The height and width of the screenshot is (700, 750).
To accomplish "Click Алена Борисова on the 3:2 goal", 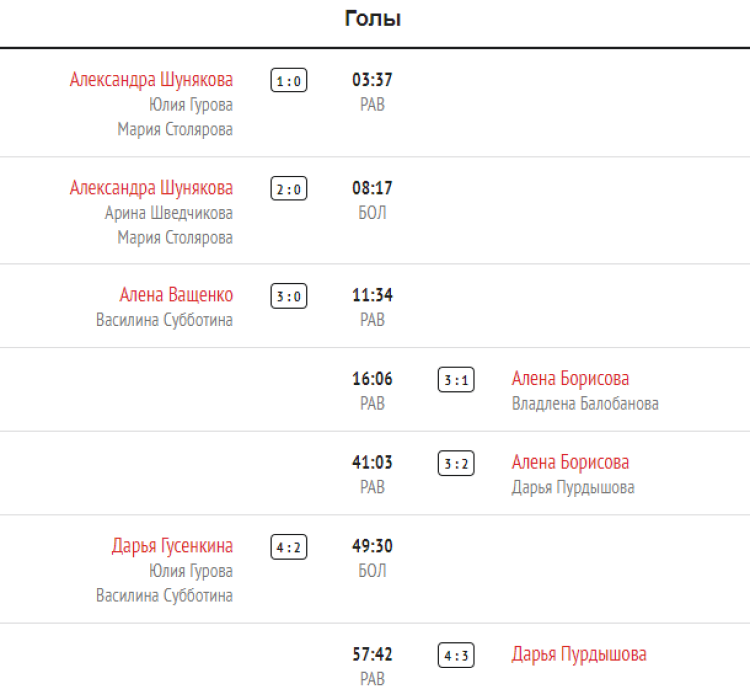I will point(570,463).
